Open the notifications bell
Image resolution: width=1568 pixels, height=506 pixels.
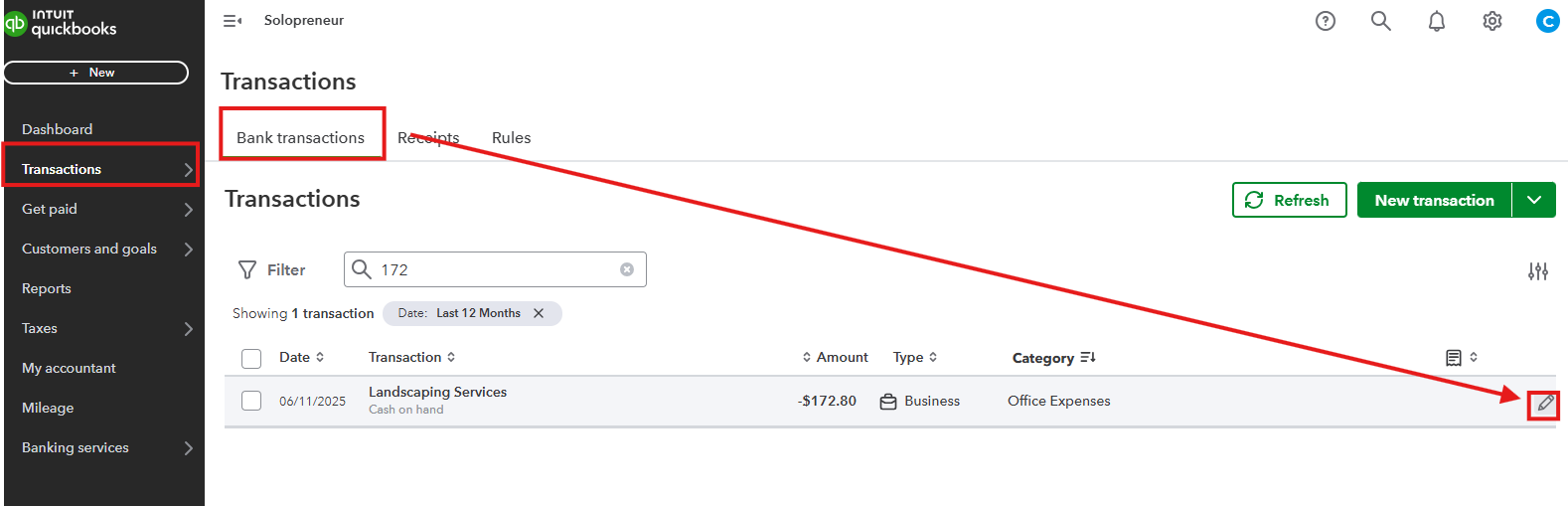pos(1437,21)
